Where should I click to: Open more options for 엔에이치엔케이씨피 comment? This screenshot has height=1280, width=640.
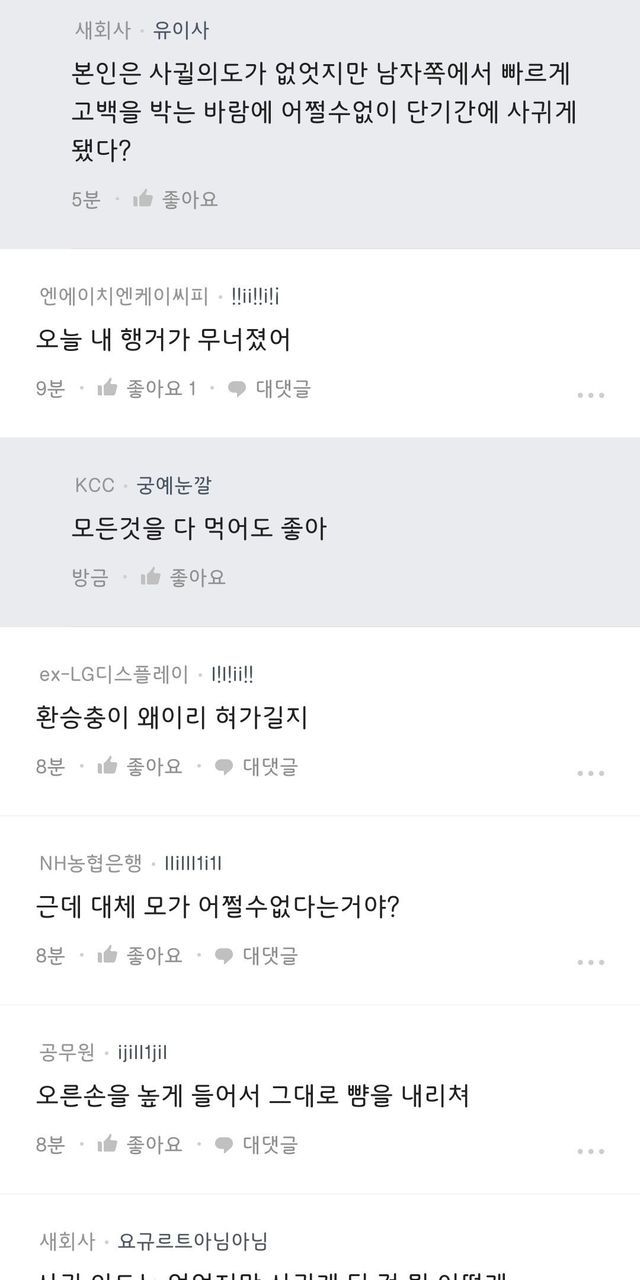coord(590,395)
